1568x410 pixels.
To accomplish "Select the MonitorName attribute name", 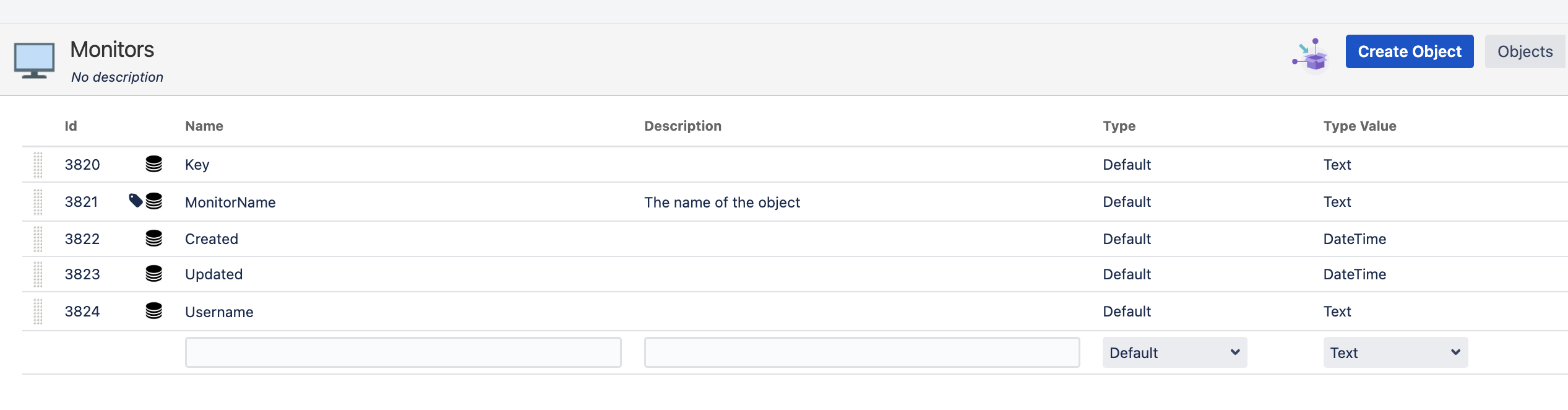I will pos(230,203).
